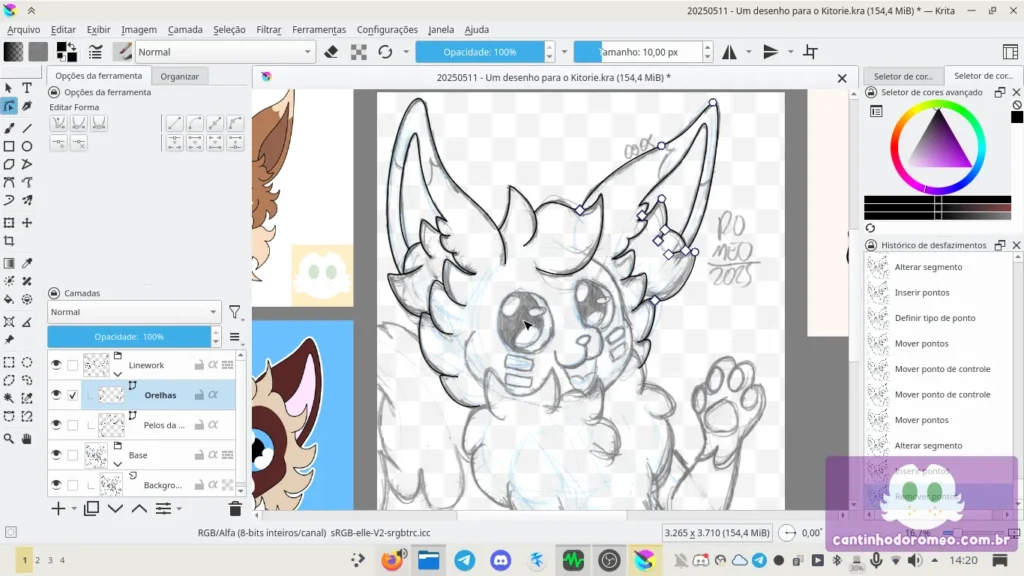
Task: Toggle the Eraser mode icon
Action: click(x=331, y=52)
